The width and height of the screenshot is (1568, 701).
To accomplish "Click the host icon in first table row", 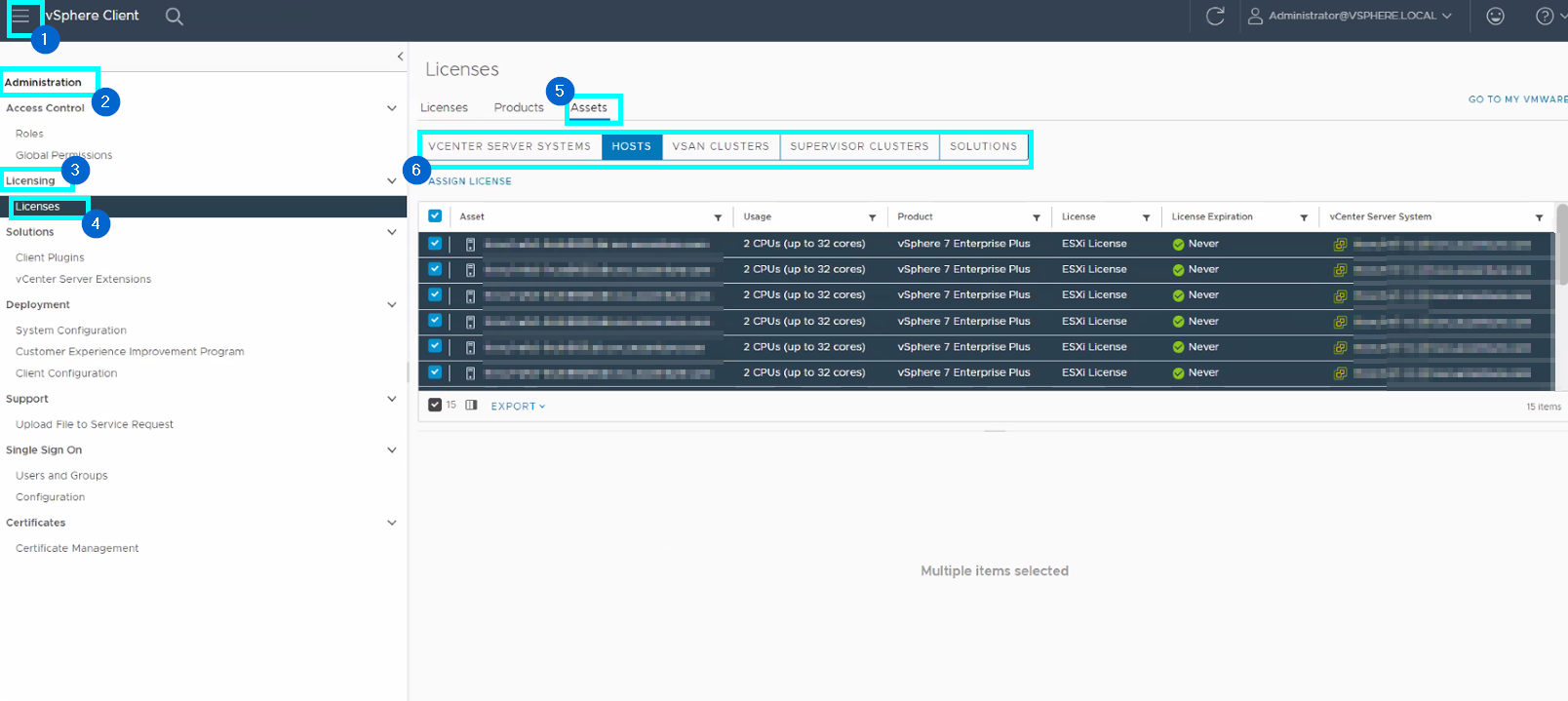I will [x=470, y=245].
